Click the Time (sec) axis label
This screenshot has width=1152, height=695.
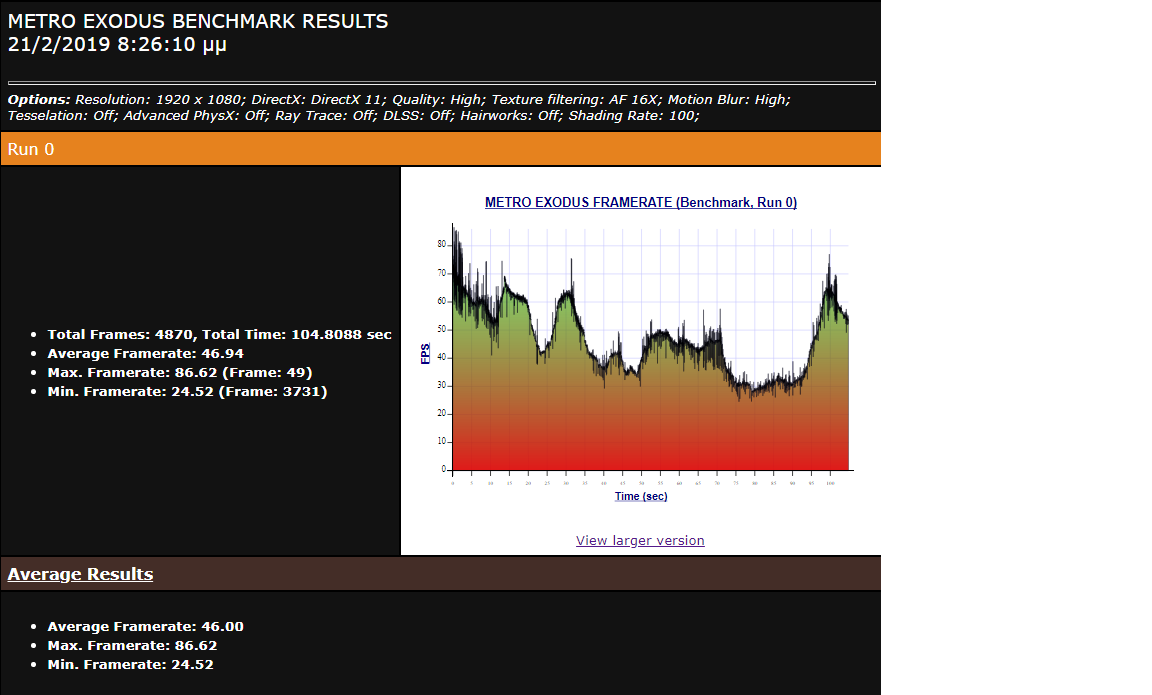tap(641, 497)
